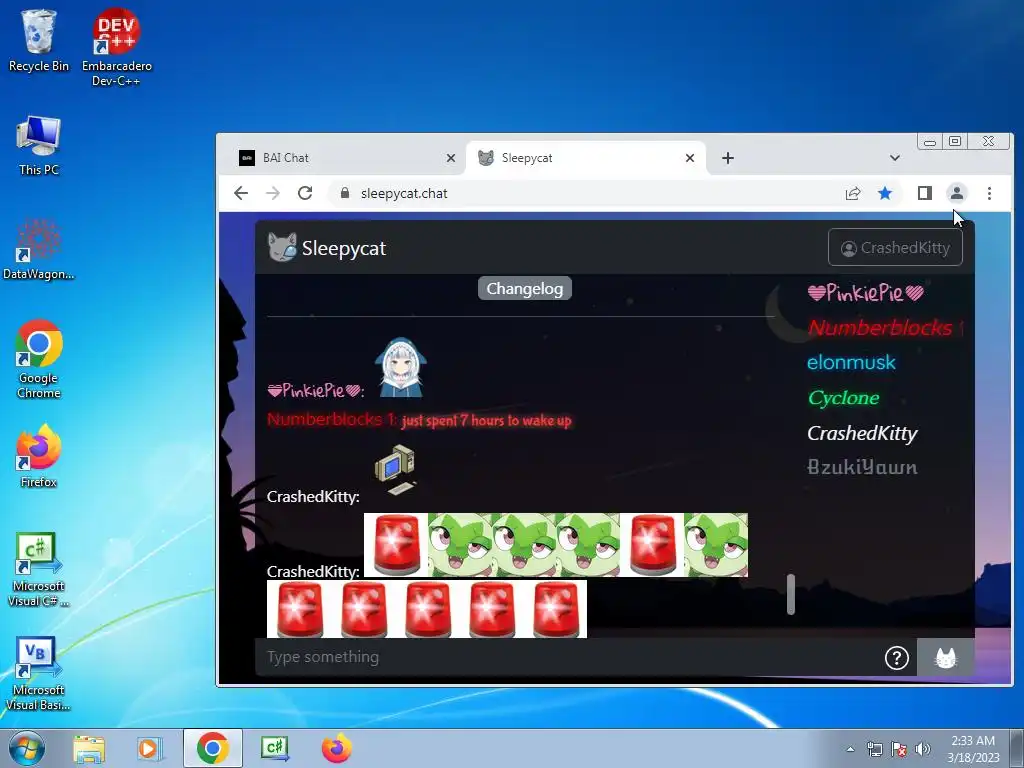1024x768 pixels.
Task: Close the BAI Chat tab
Action: (451, 158)
